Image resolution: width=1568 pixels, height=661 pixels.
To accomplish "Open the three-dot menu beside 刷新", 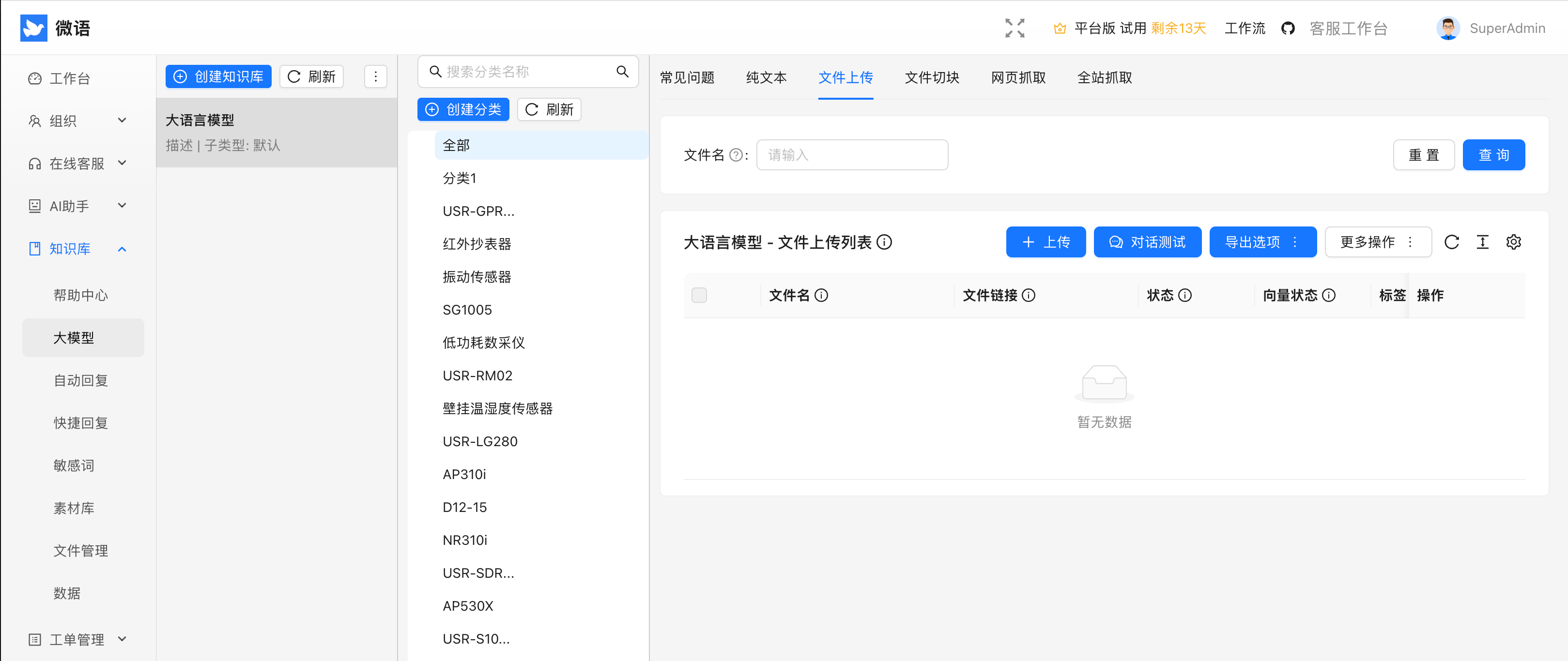I will pyautogui.click(x=376, y=76).
